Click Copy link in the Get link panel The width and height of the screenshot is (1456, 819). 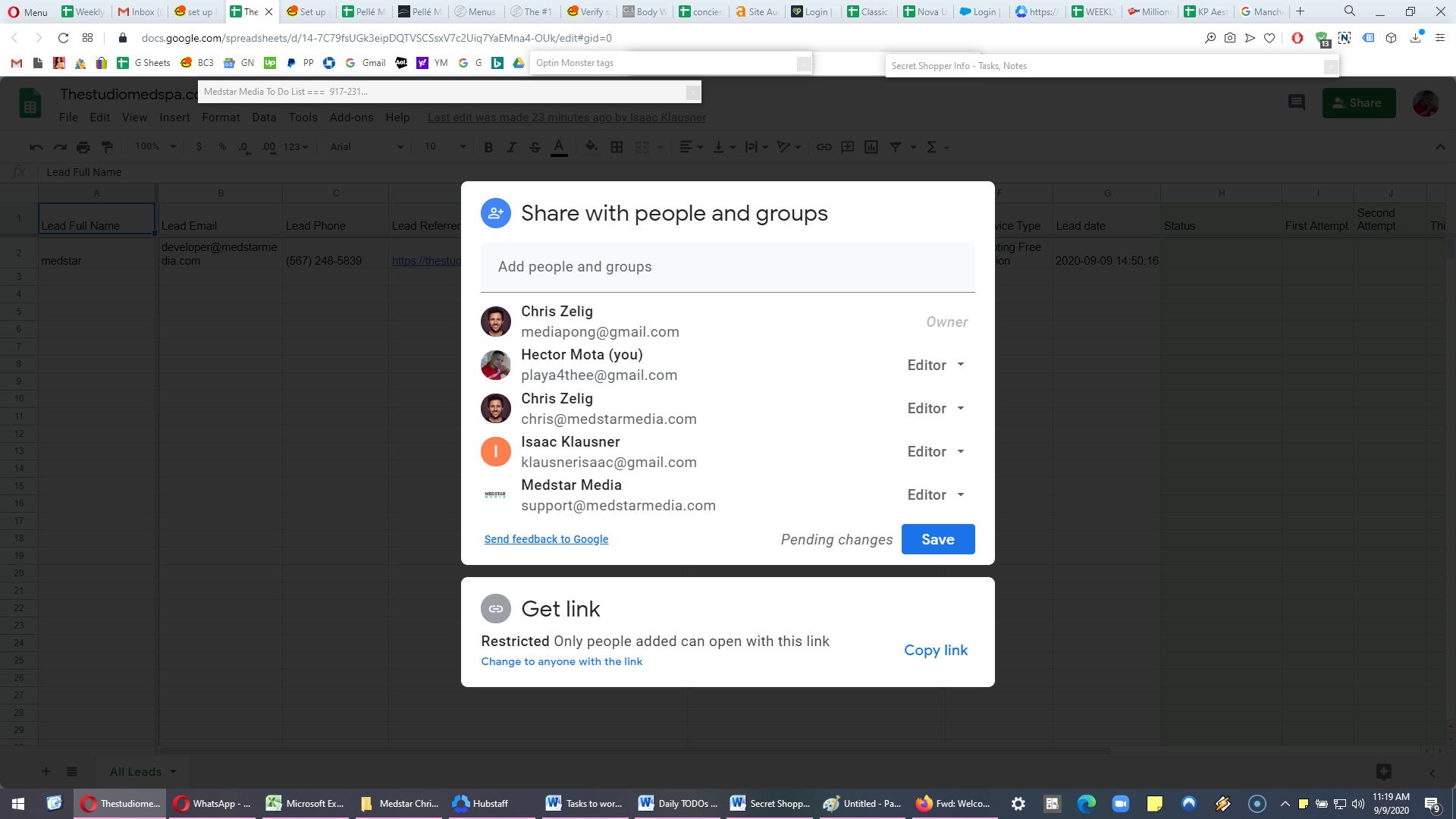pyautogui.click(x=936, y=650)
